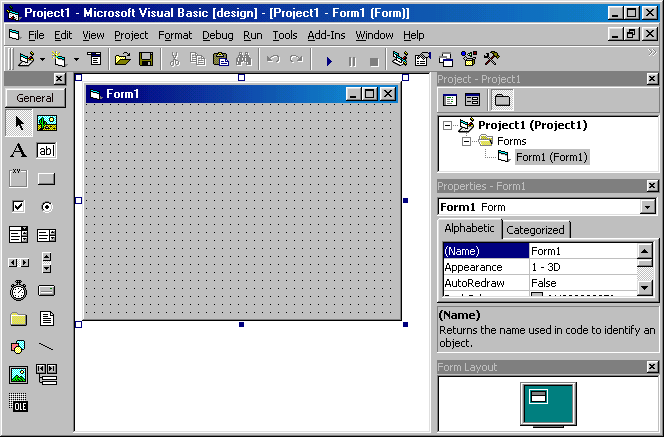Select the Frame control tool
The width and height of the screenshot is (664, 437).
point(18,179)
